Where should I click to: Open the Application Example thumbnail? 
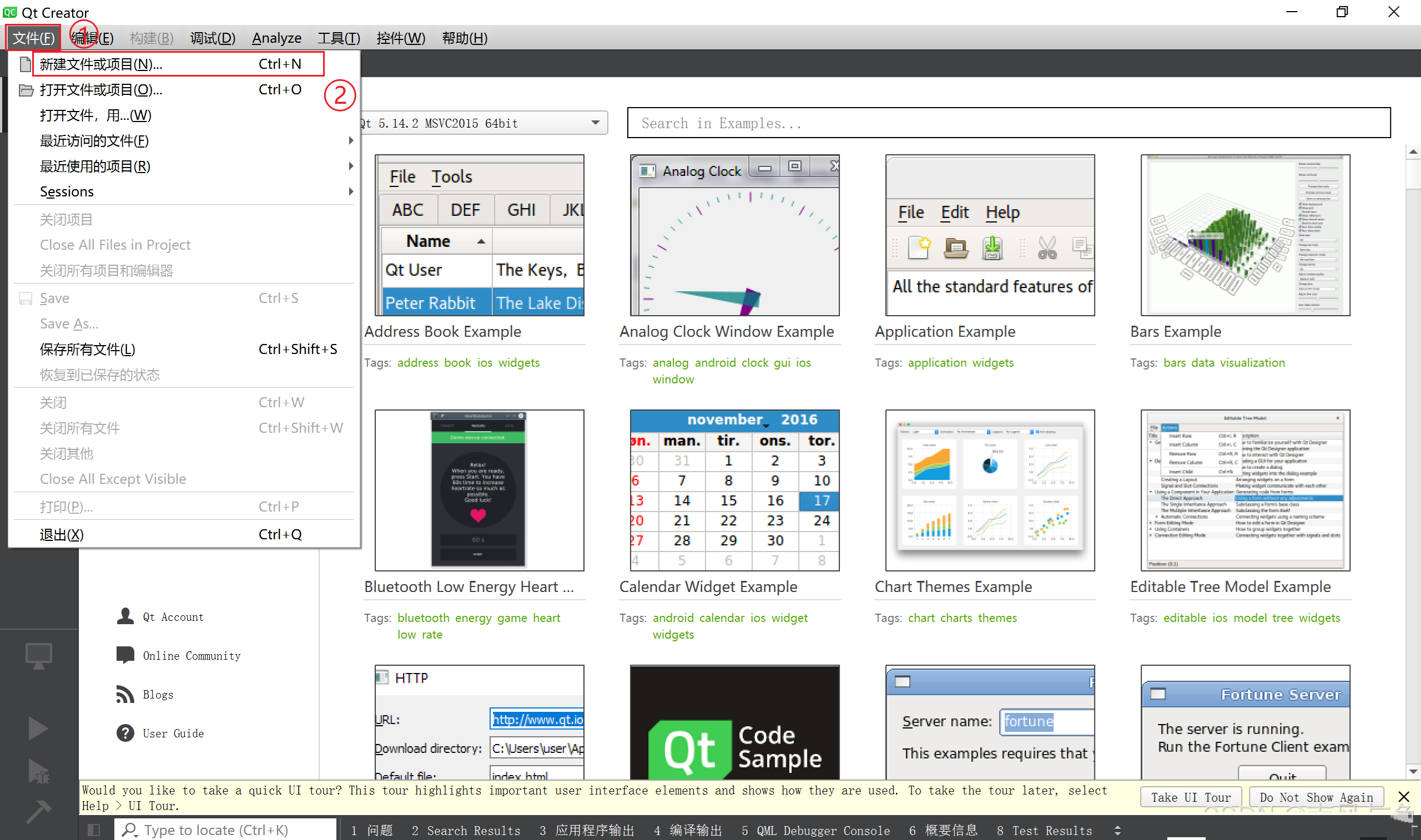990,235
